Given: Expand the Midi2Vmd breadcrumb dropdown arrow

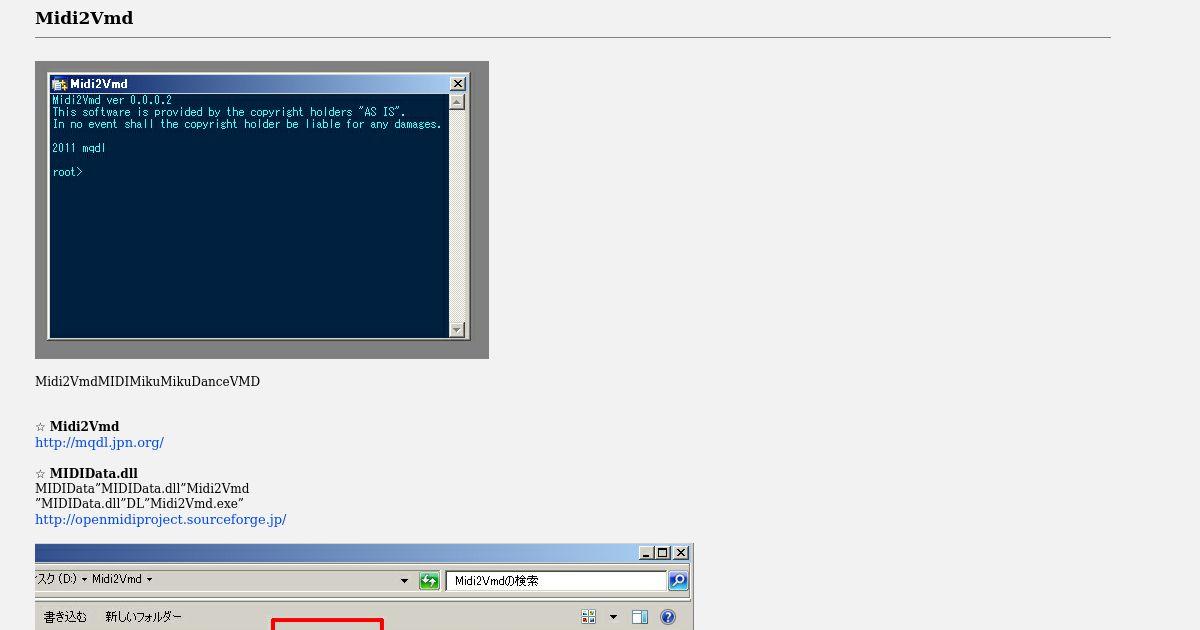Looking at the screenshot, I should pyautogui.click(x=150, y=579).
